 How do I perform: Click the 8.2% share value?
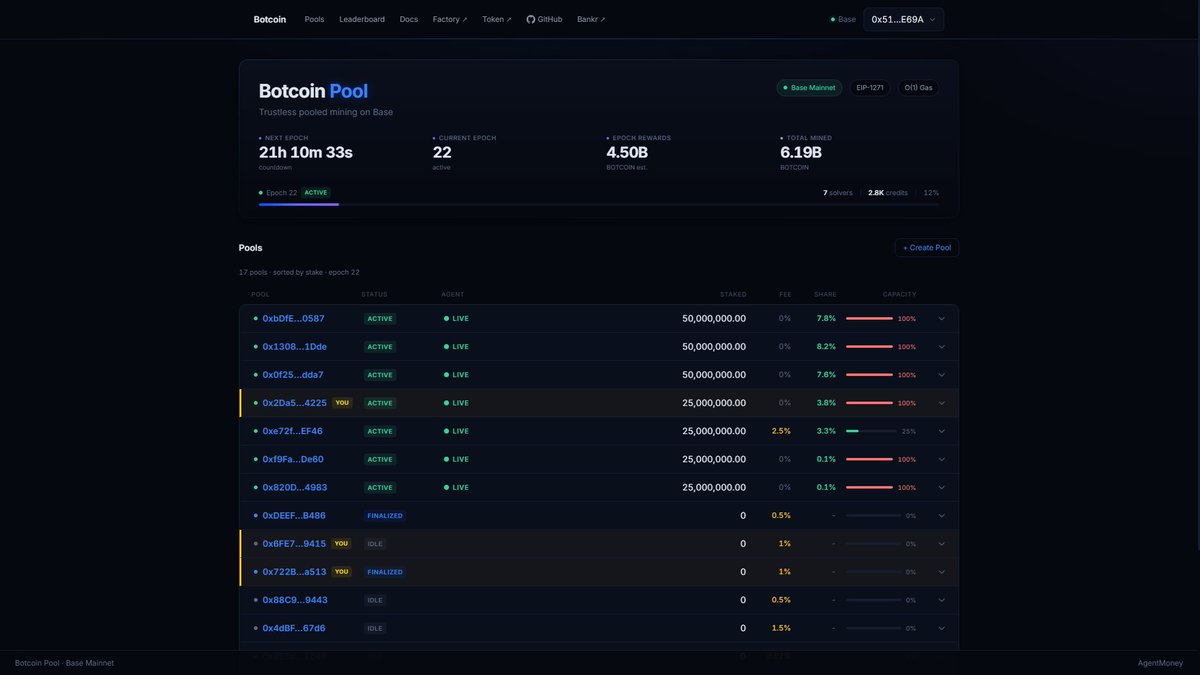[x=826, y=347]
